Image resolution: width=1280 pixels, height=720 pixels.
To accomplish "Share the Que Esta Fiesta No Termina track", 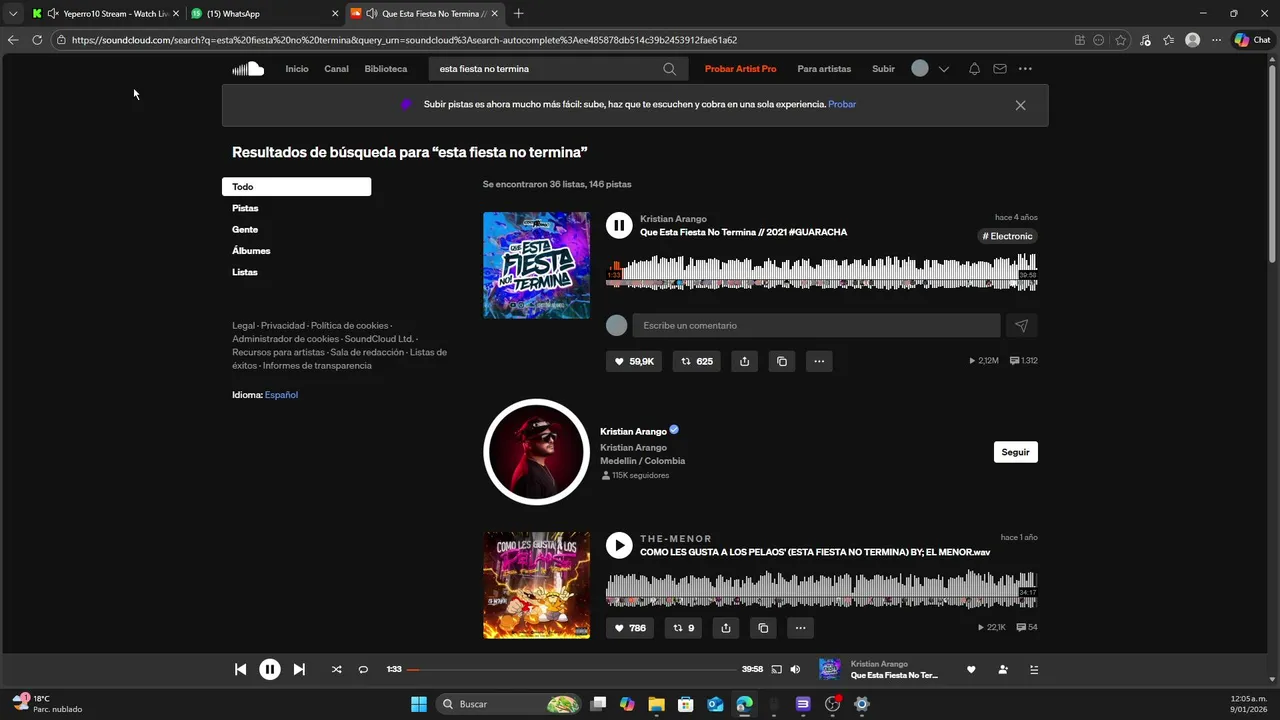I will pyautogui.click(x=744, y=361).
